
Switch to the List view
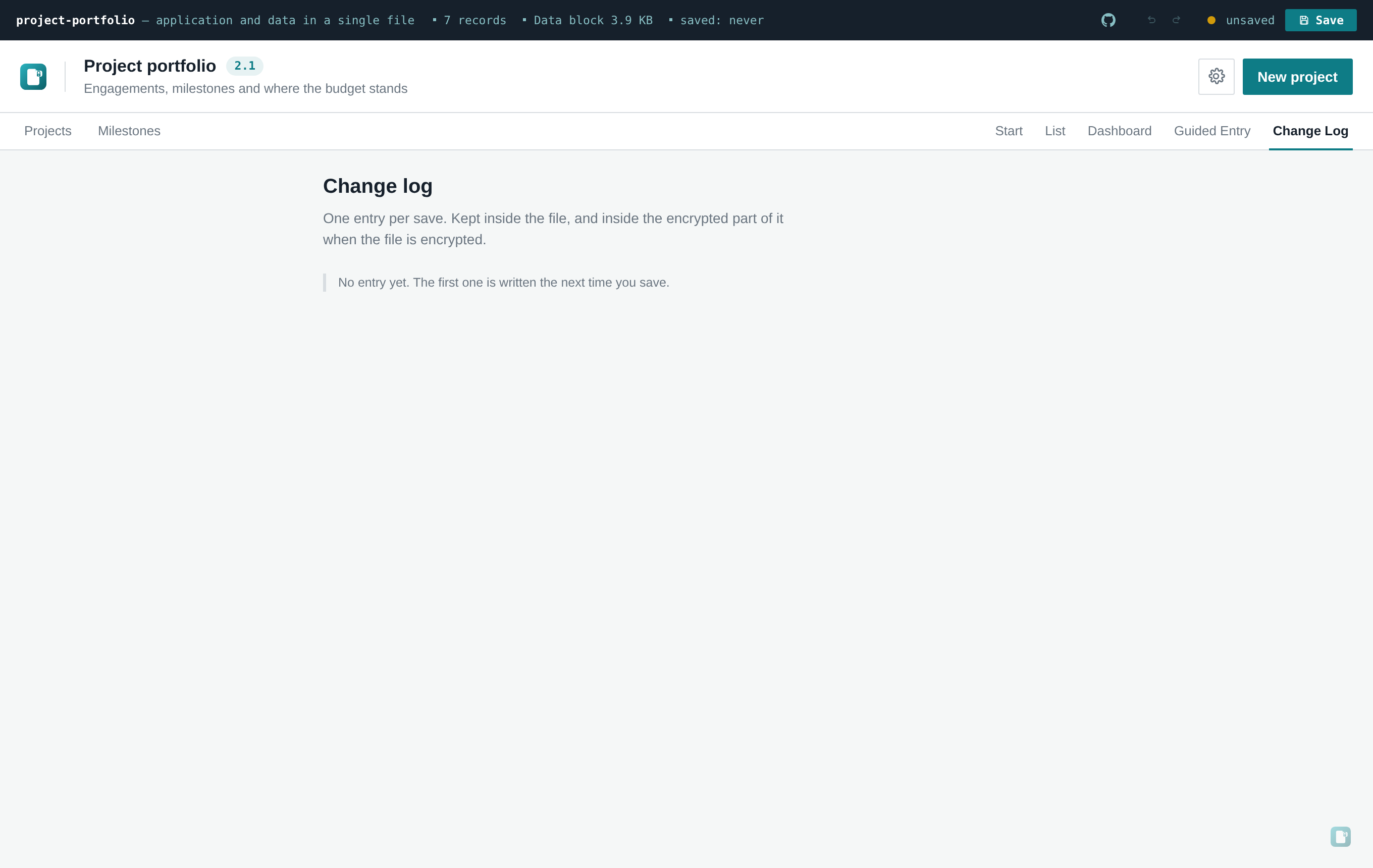tap(1055, 131)
